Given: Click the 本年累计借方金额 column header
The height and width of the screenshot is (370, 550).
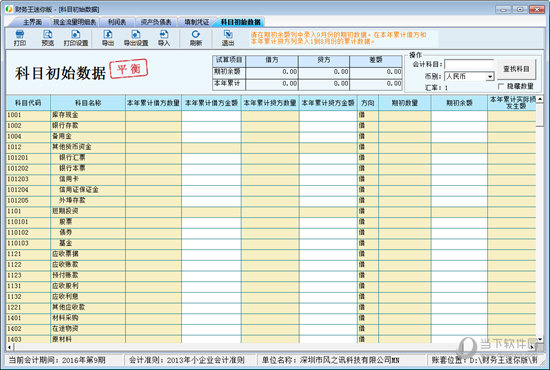Looking at the screenshot, I should pos(212,103).
